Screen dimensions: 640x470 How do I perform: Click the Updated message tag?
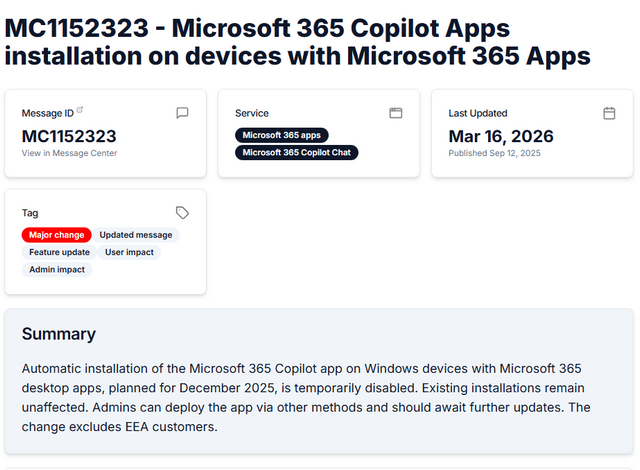pos(136,235)
